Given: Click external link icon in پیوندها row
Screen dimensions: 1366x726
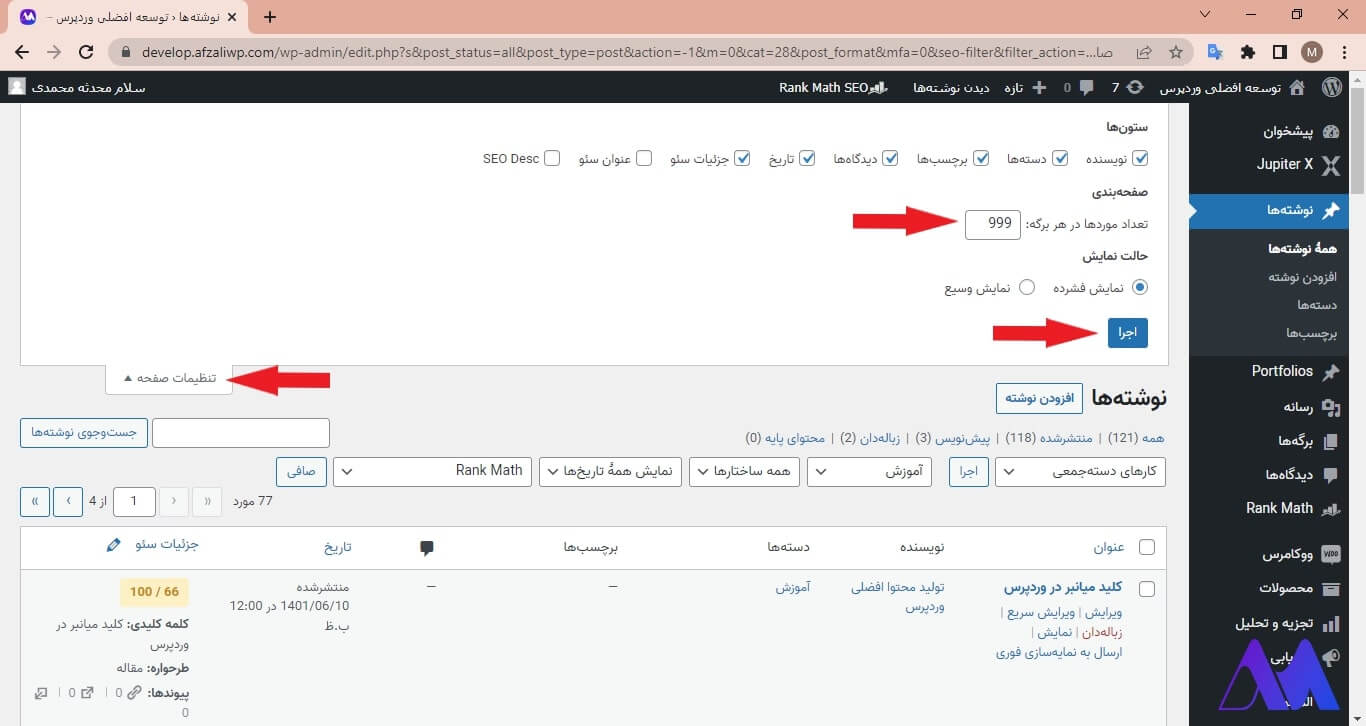Looking at the screenshot, I should pyautogui.click(x=89, y=693).
